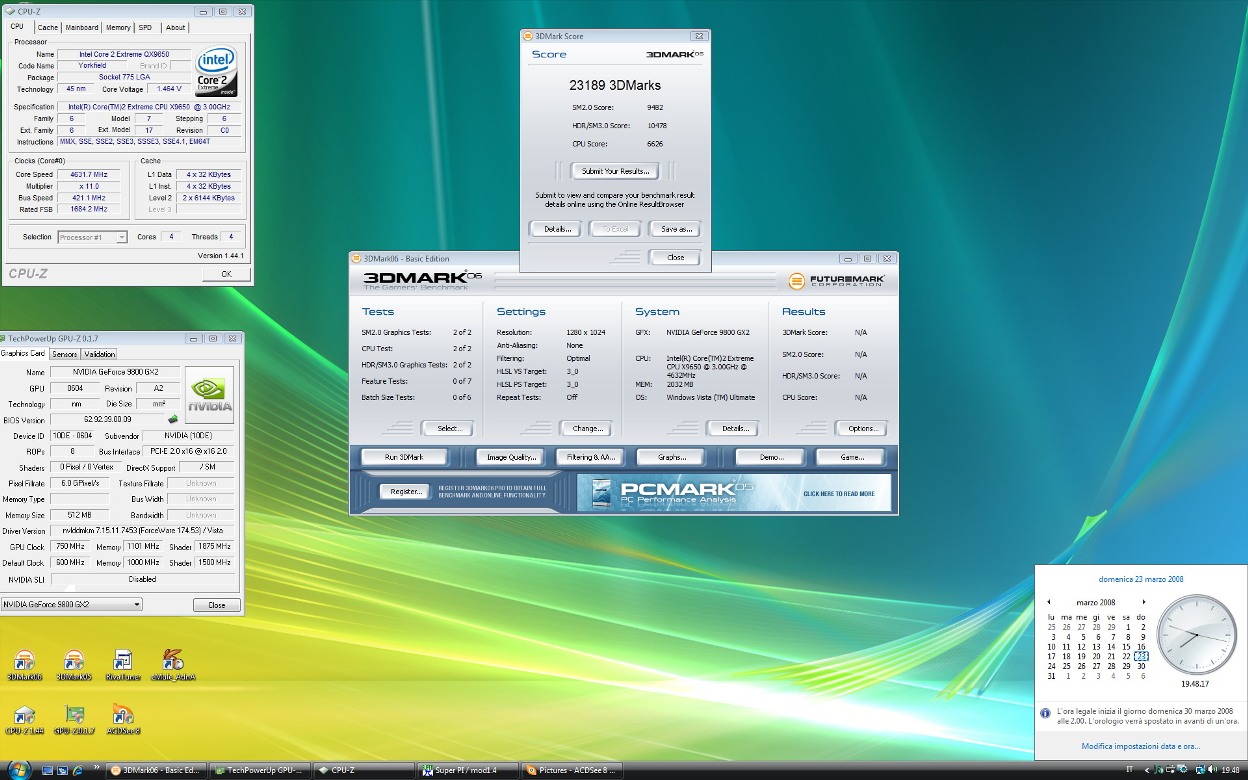Select 15 in the marzo 2008 calendar

coord(1126,646)
